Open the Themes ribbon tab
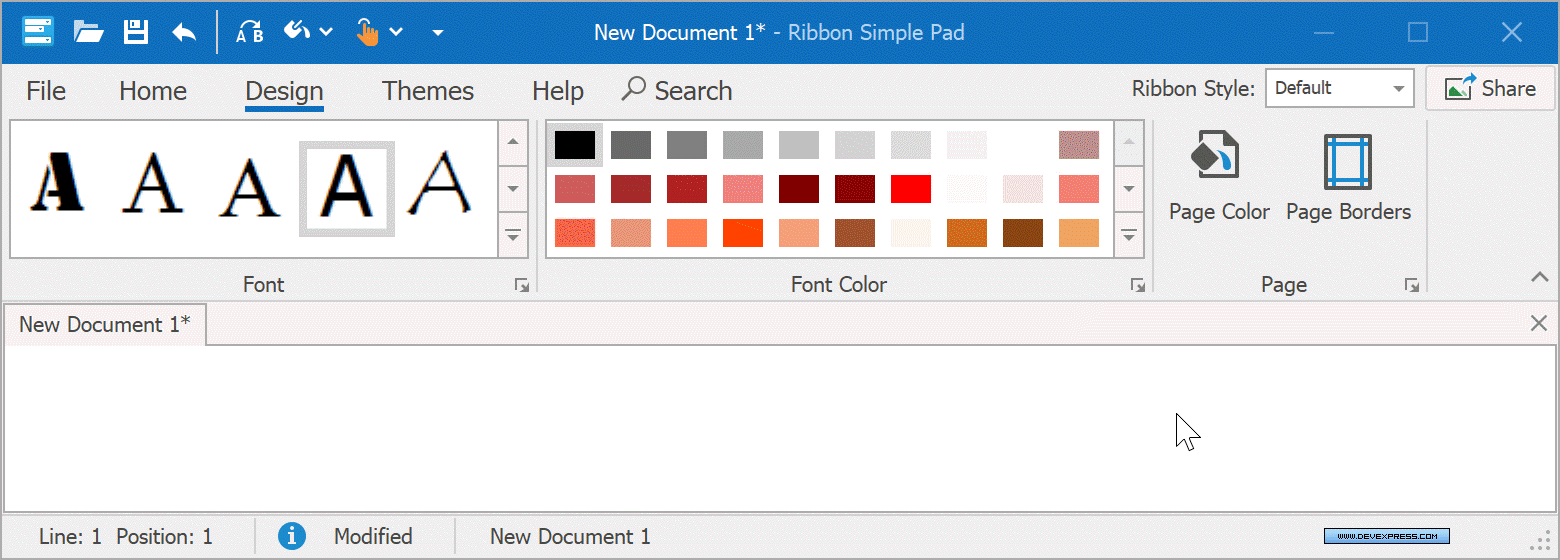Screen dimensions: 1560x560 tap(428, 91)
